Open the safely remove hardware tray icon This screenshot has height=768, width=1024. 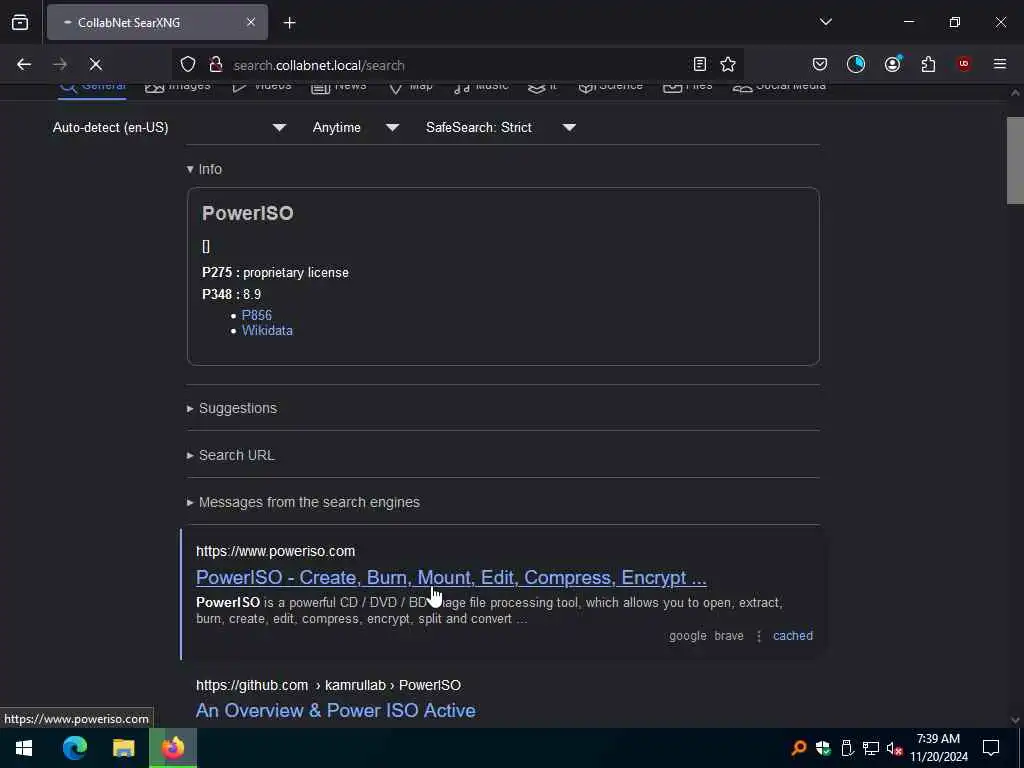point(847,748)
